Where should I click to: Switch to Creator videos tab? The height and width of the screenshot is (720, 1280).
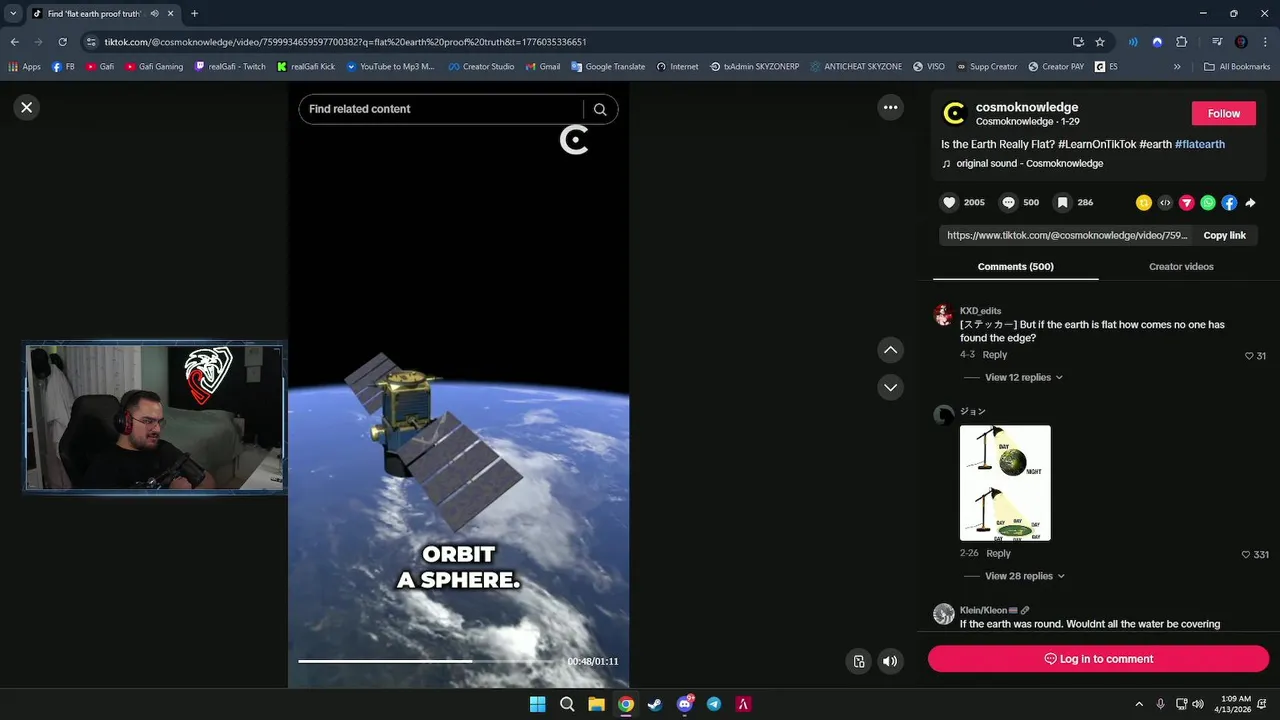[x=1181, y=267]
